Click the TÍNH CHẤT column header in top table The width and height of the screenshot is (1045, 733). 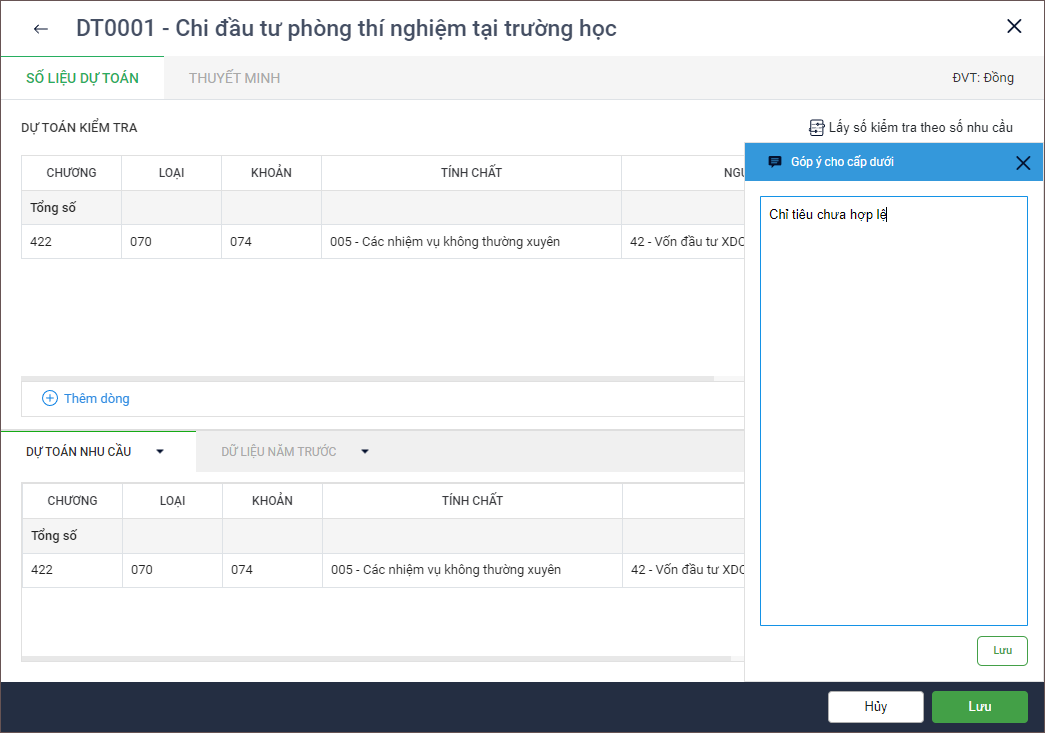[471, 173]
